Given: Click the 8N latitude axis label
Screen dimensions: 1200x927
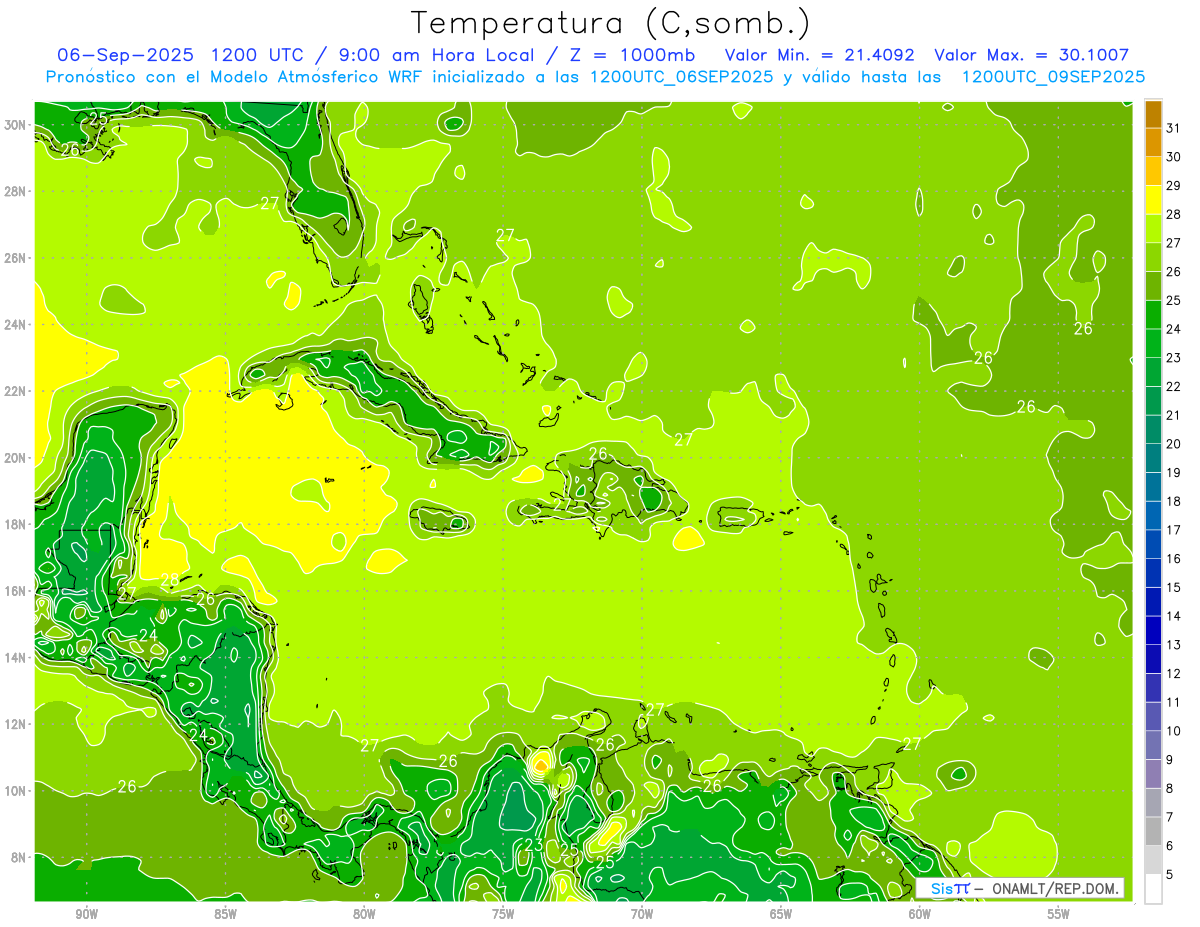Looking at the screenshot, I should click(20, 857).
